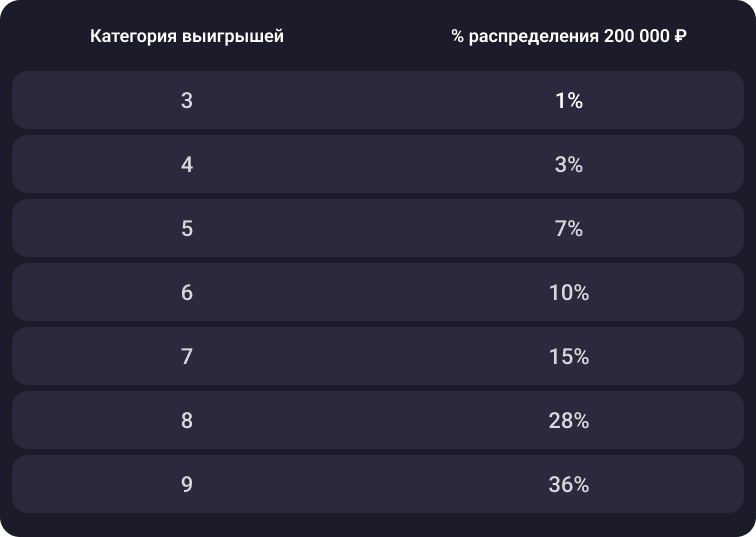Select the category 3 cell
This screenshot has height=537, width=756.
click(x=187, y=101)
